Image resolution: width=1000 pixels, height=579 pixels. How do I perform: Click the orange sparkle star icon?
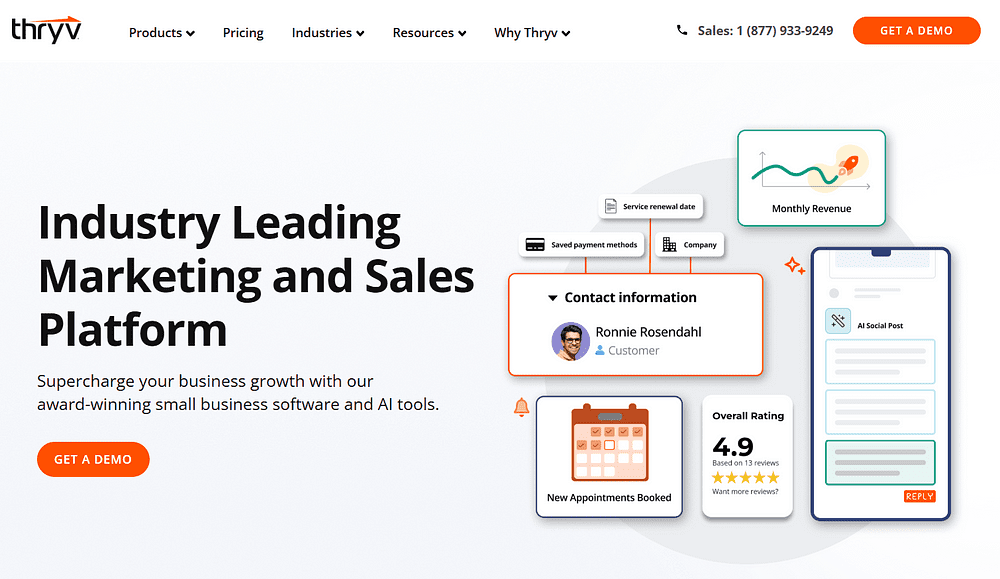pos(795,265)
